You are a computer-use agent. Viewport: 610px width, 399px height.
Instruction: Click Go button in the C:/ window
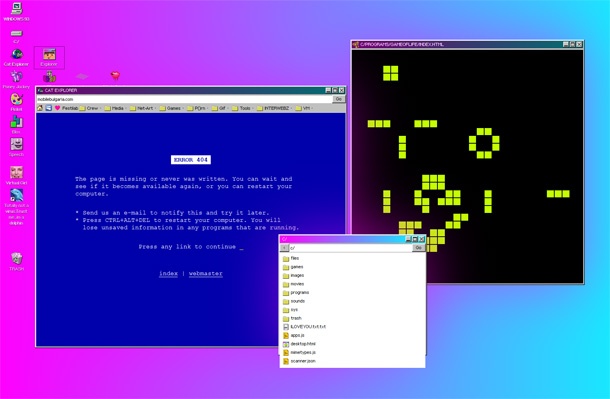coord(419,248)
